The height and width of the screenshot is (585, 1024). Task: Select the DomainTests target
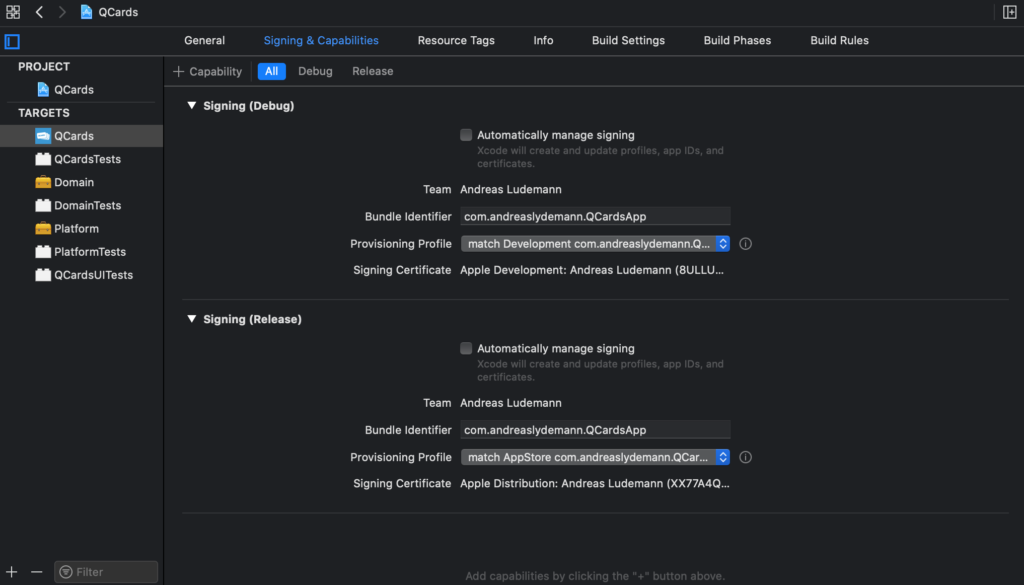coord(82,205)
